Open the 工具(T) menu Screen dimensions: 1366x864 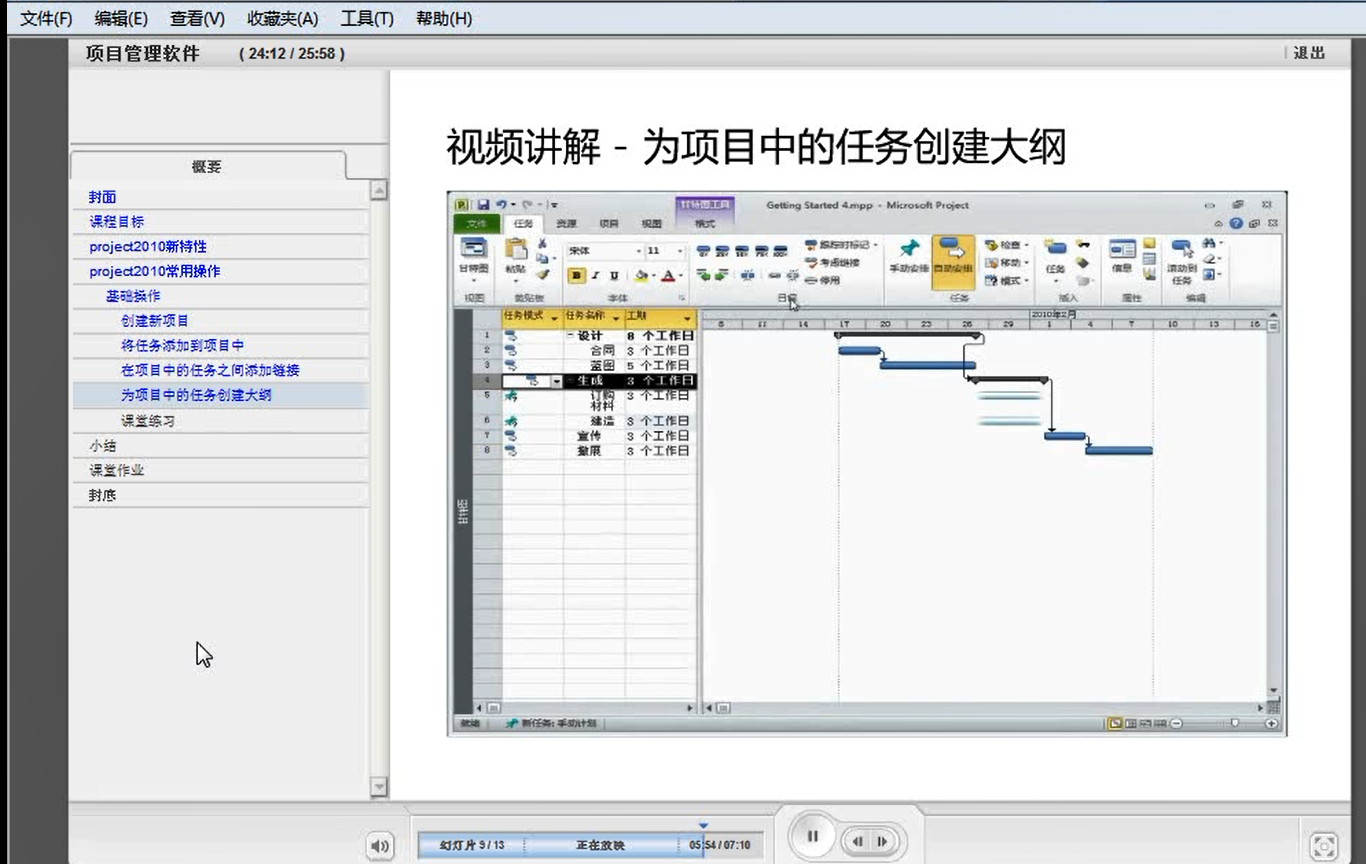[x=366, y=18]
